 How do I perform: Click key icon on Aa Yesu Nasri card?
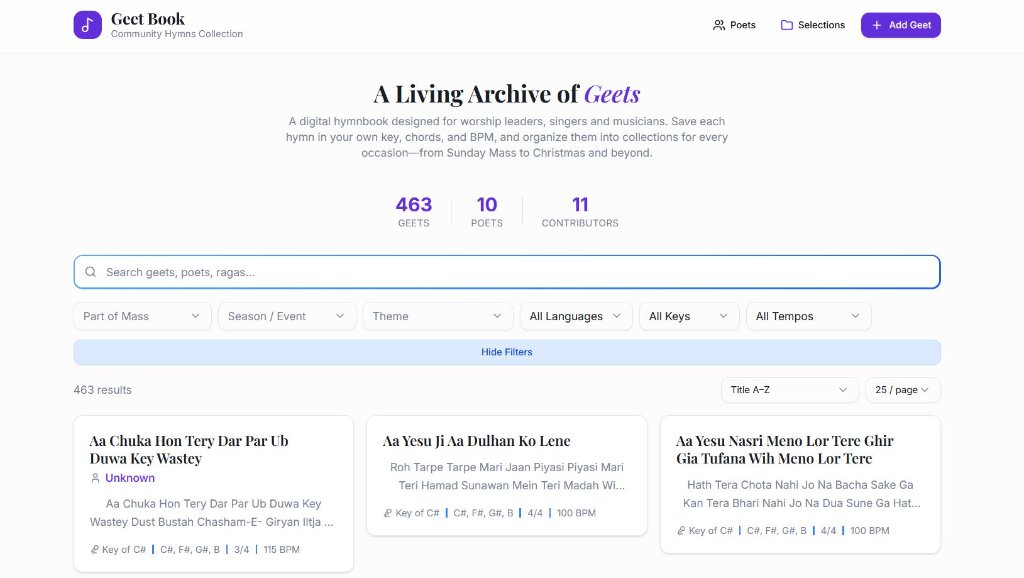point(681,530)
